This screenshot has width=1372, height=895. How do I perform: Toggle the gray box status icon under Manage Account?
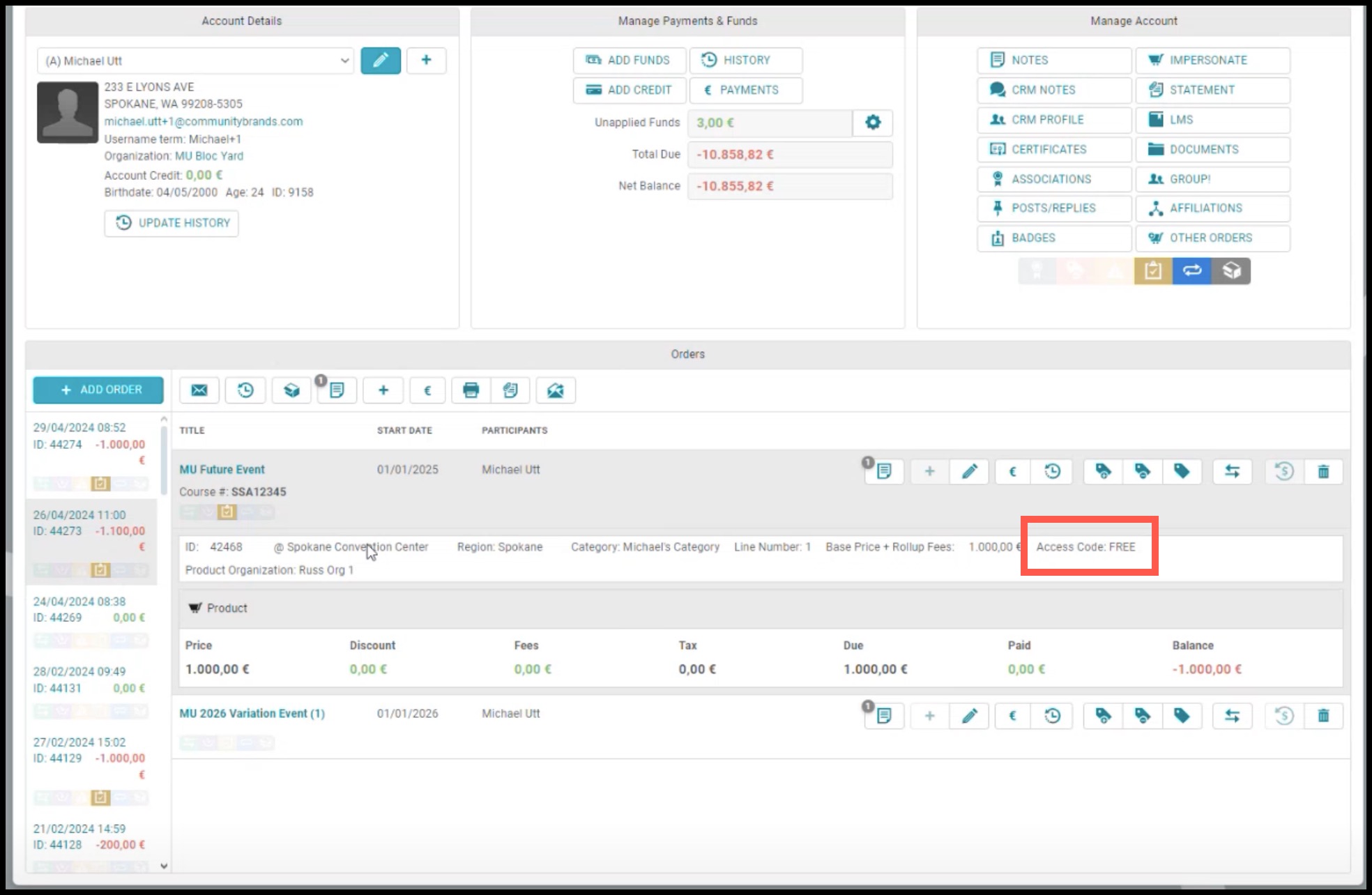pos(1231,271)
